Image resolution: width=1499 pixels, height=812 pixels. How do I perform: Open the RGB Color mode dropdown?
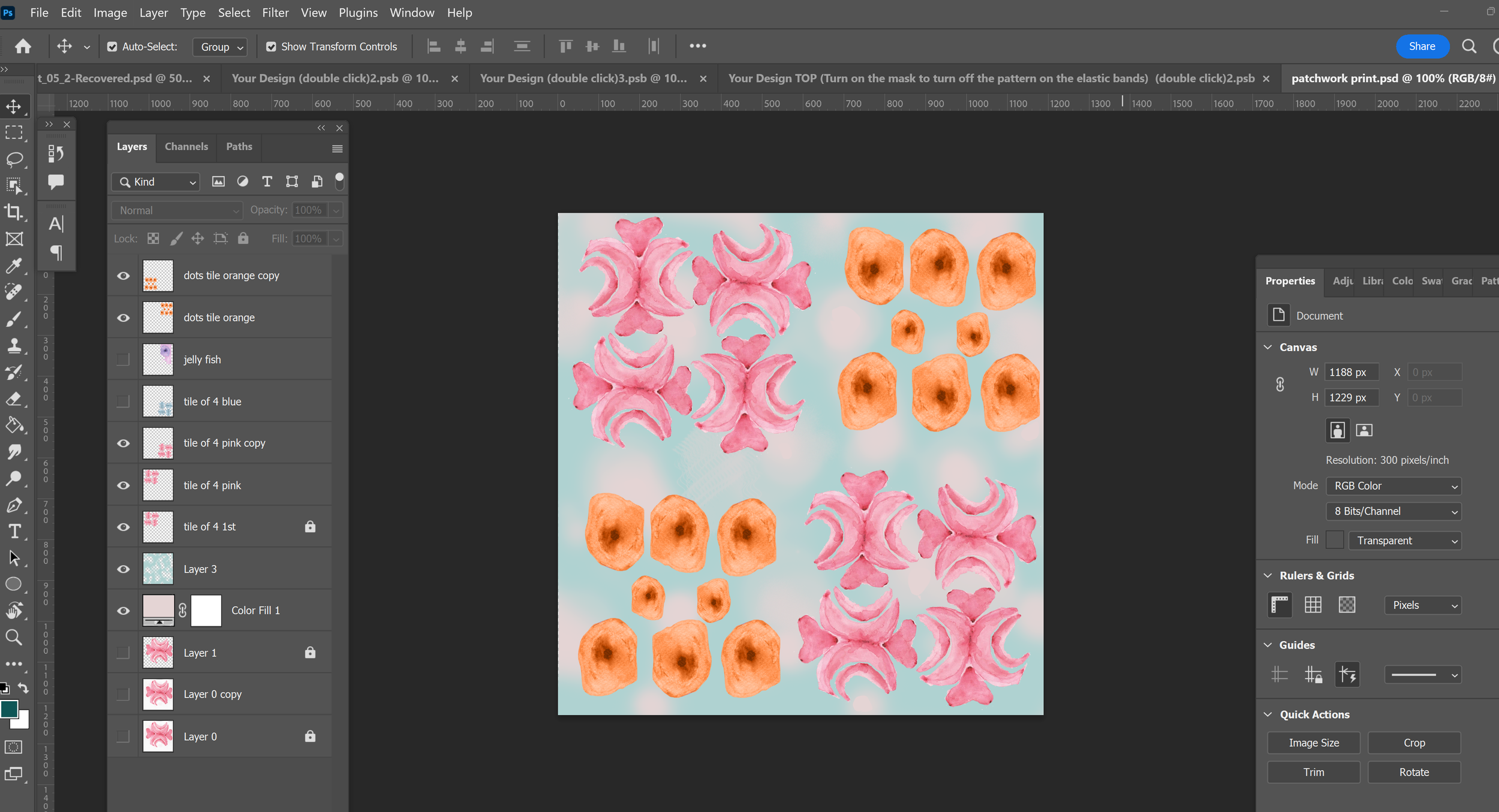[x=1393, y=486]
